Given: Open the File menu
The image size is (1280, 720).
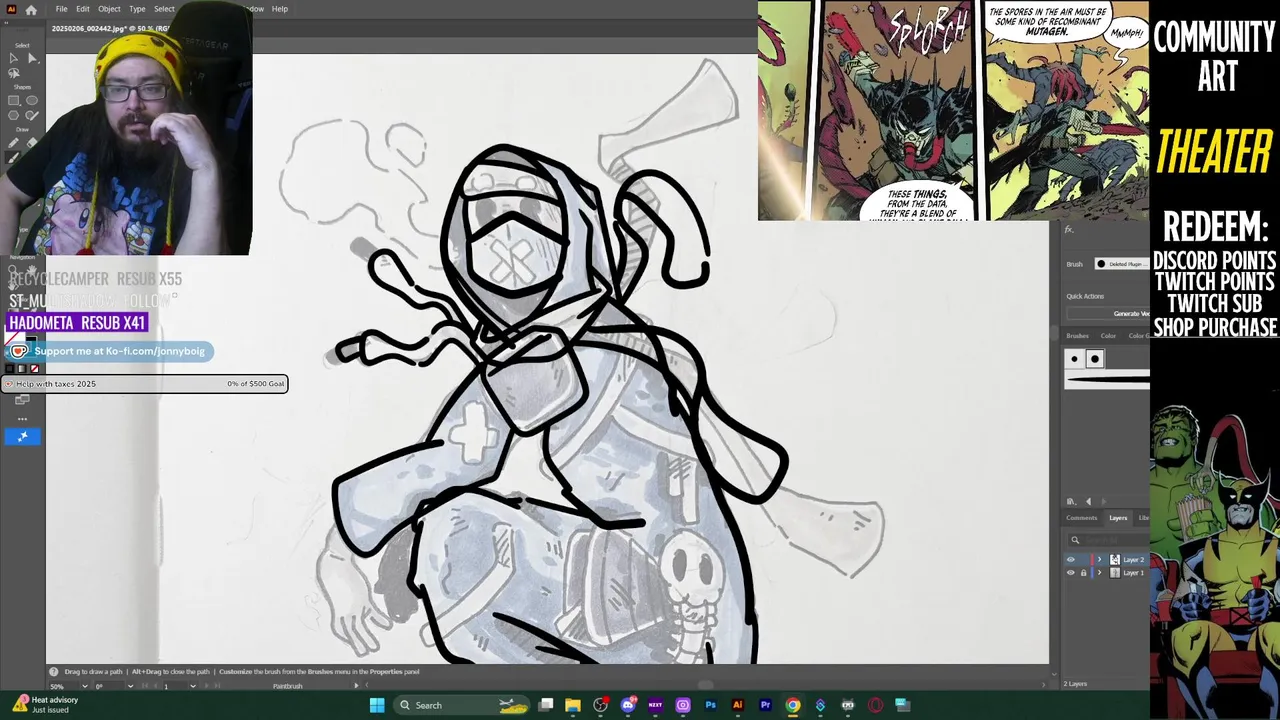Looking at the screenshot, I should point(61,9).
